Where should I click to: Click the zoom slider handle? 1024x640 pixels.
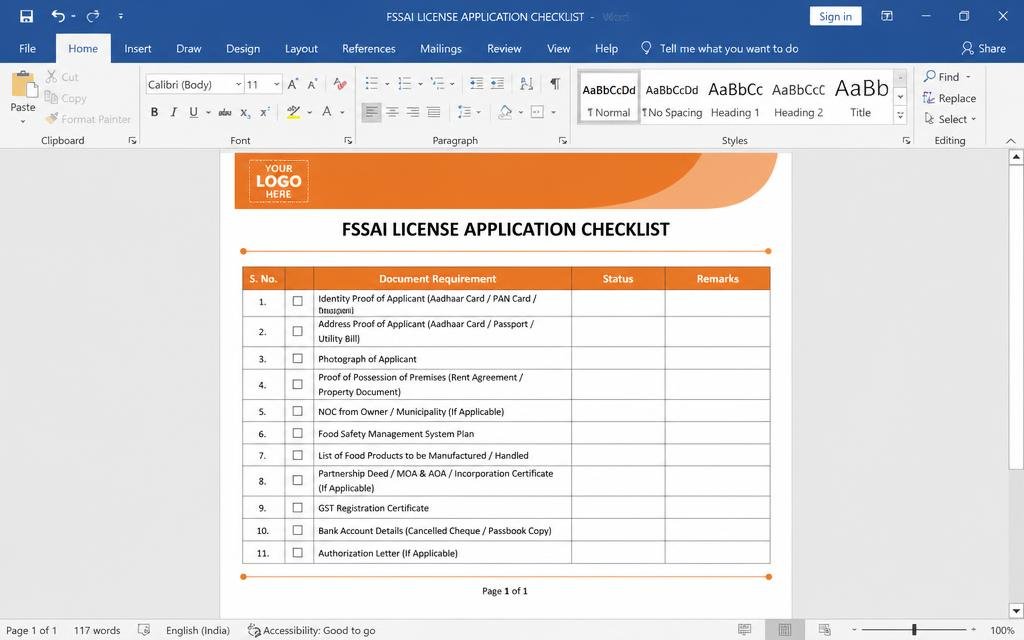pyautogui.click(x=914, y=630)
